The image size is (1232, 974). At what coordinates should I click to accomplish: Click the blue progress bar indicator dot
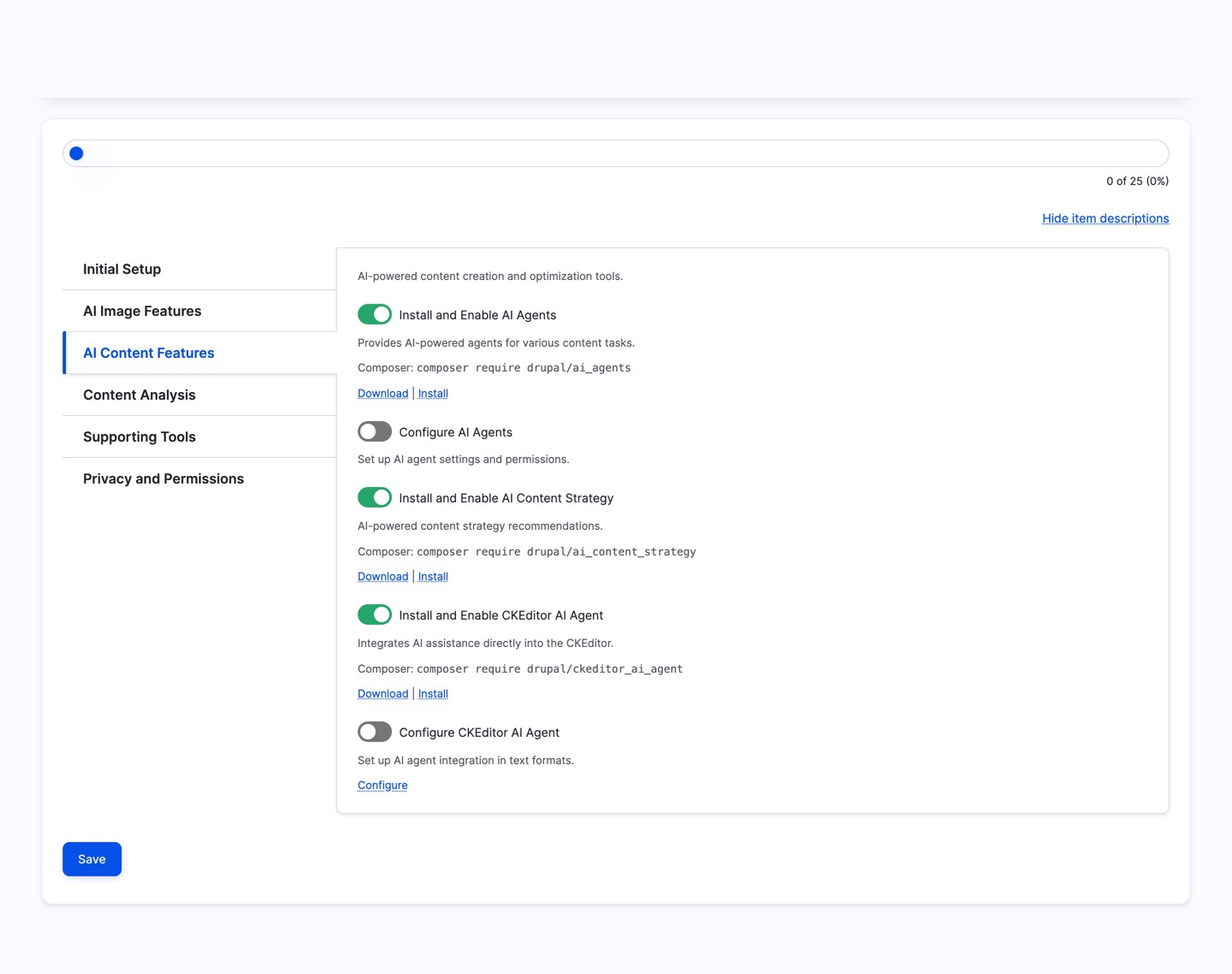(x=76, y=153)
